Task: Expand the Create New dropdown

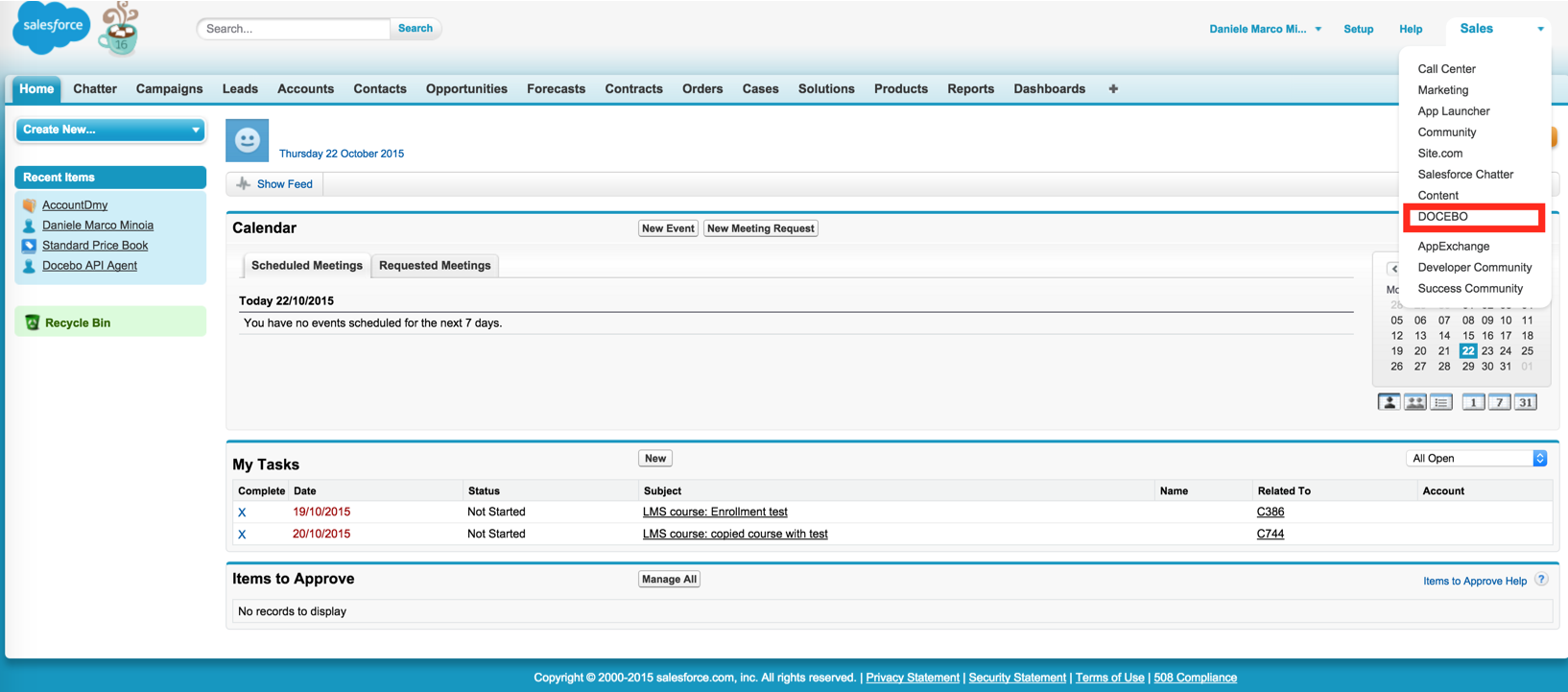Action: click(x=110, y=130)
